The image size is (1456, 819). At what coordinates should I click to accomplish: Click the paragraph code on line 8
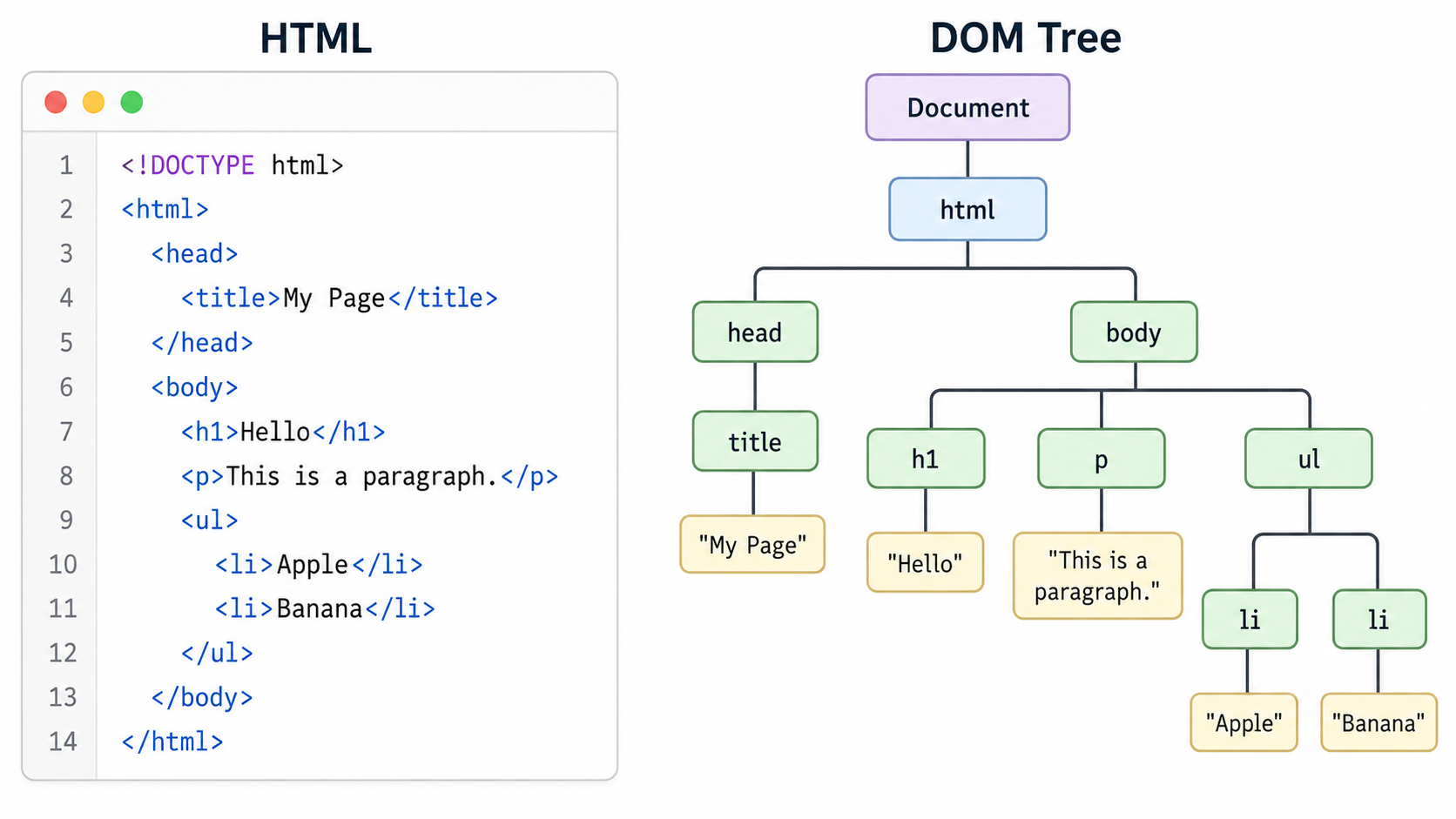pyautogui.click(x=369, y=476)
